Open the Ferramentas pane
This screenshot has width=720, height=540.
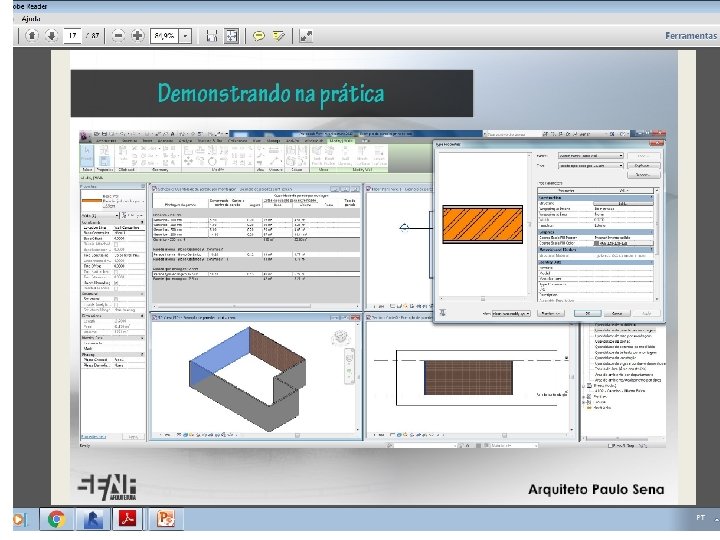click(x=691, y=35)
